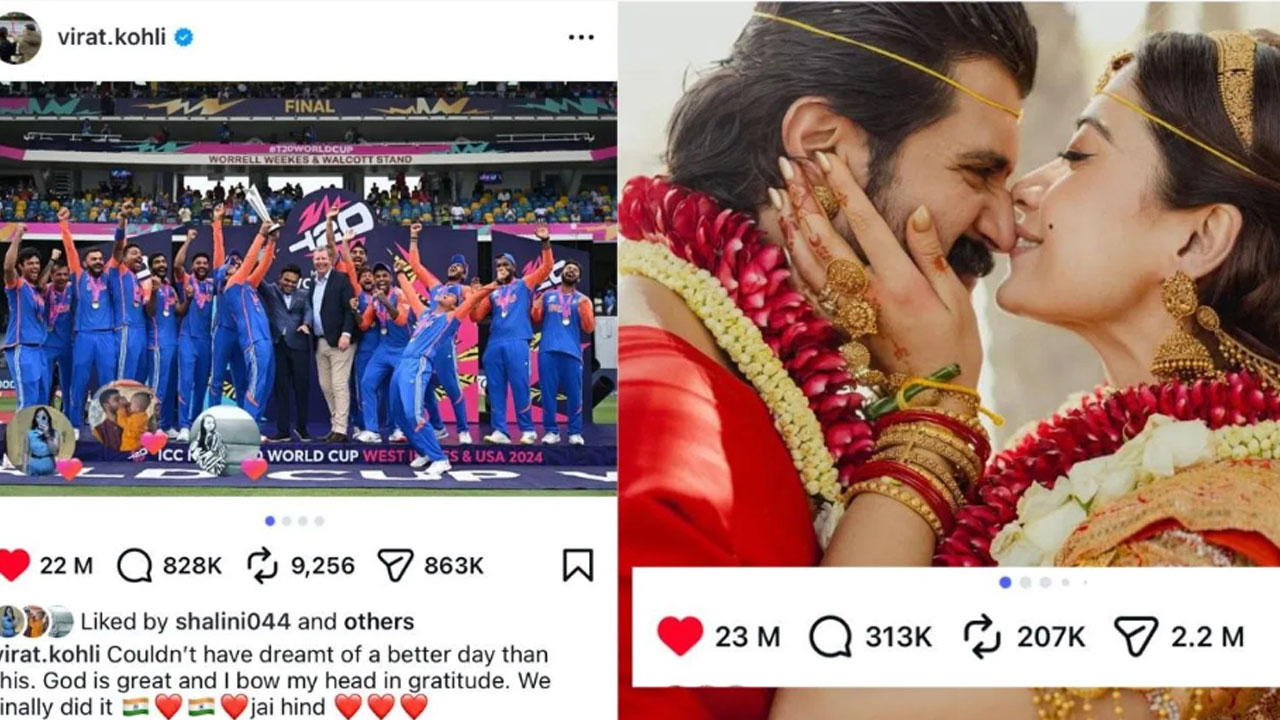Click the virat.kohli username in the header

pos(112,37)
